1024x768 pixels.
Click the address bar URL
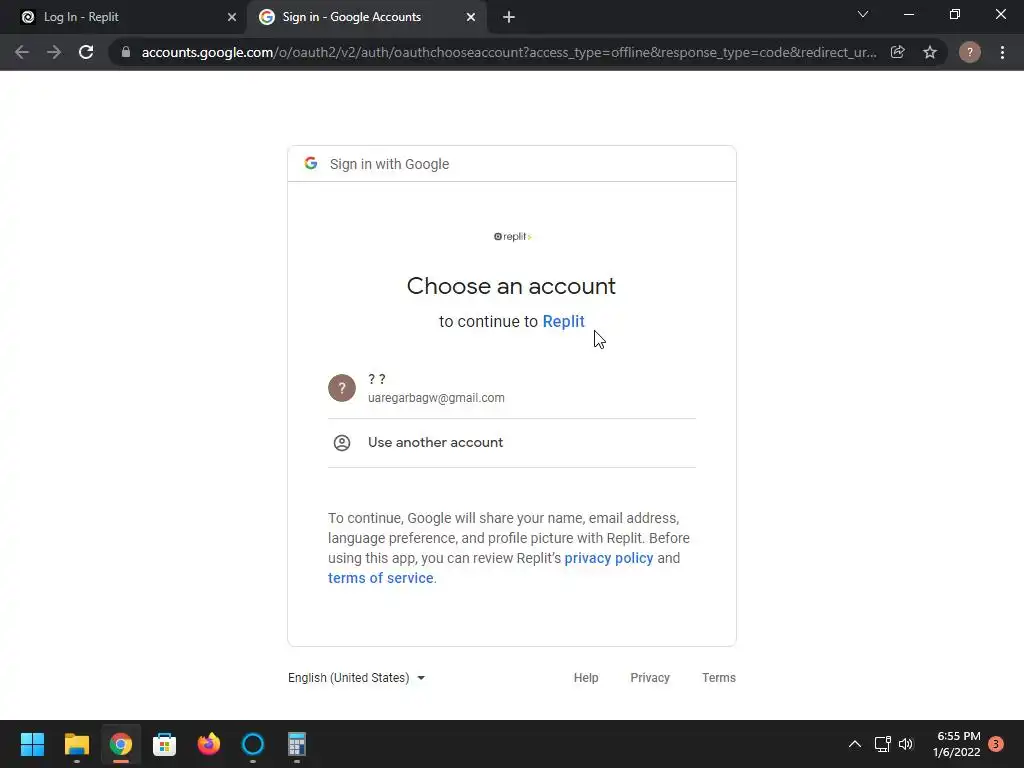click(x=509, y=52)
